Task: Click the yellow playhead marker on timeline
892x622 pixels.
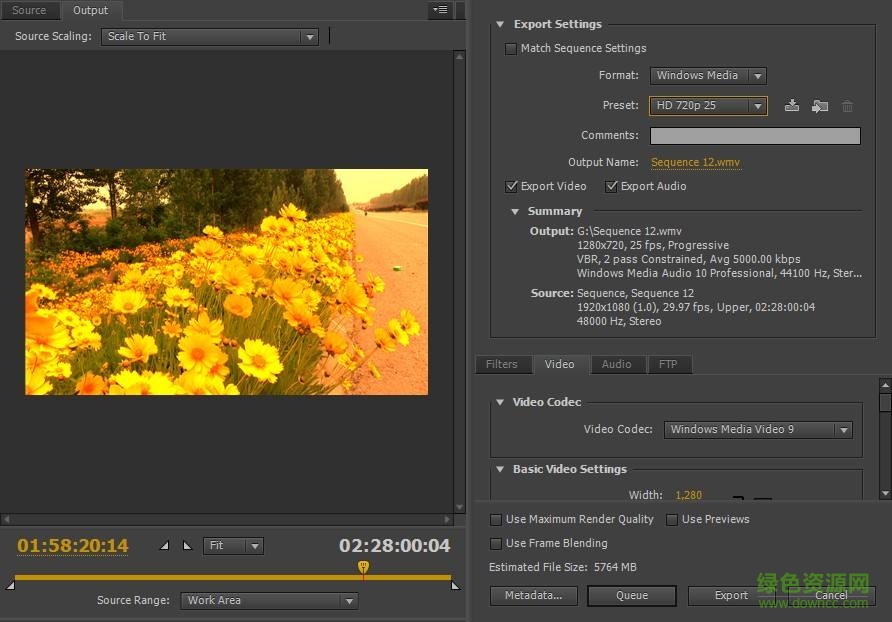Action: 363,567
